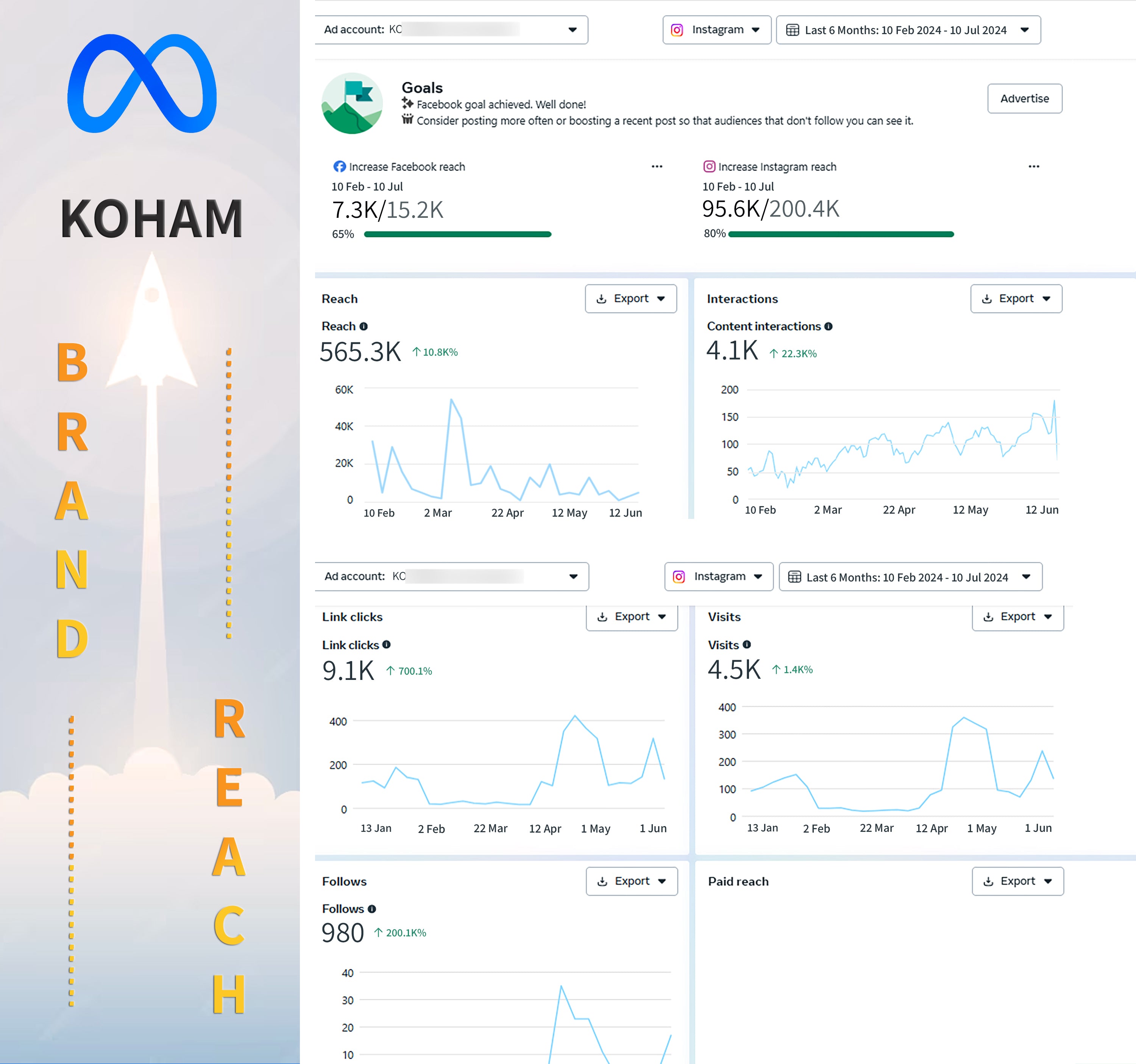1136x1064 pixels.
Task: Export the Interactions chart data
Action: (x=1016, y=298)
